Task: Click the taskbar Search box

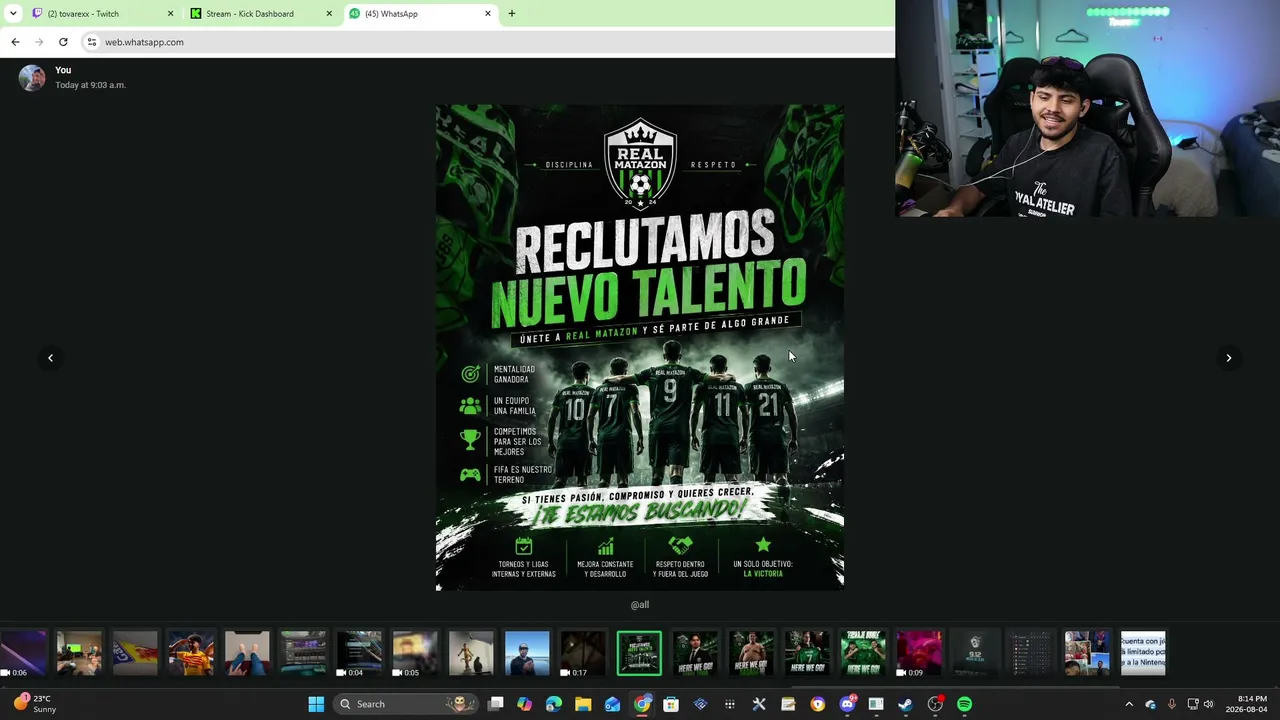Action: click(404, 704)
